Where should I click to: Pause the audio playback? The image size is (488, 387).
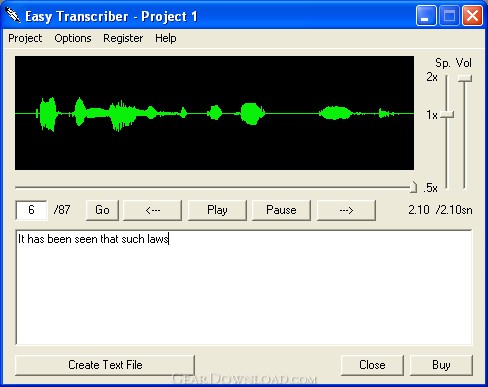[281, 210]
